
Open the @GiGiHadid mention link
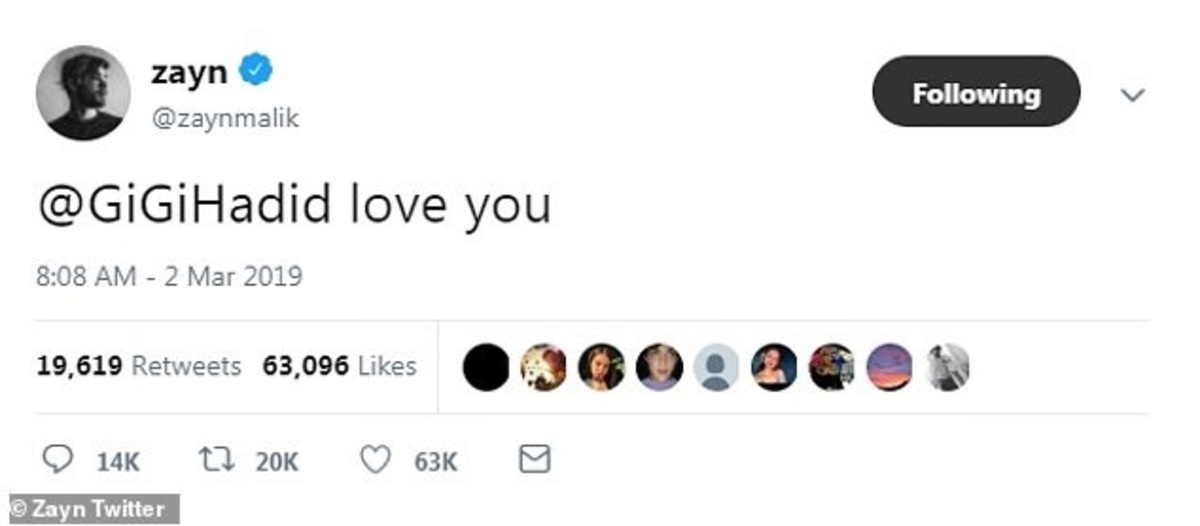point(185,205)
